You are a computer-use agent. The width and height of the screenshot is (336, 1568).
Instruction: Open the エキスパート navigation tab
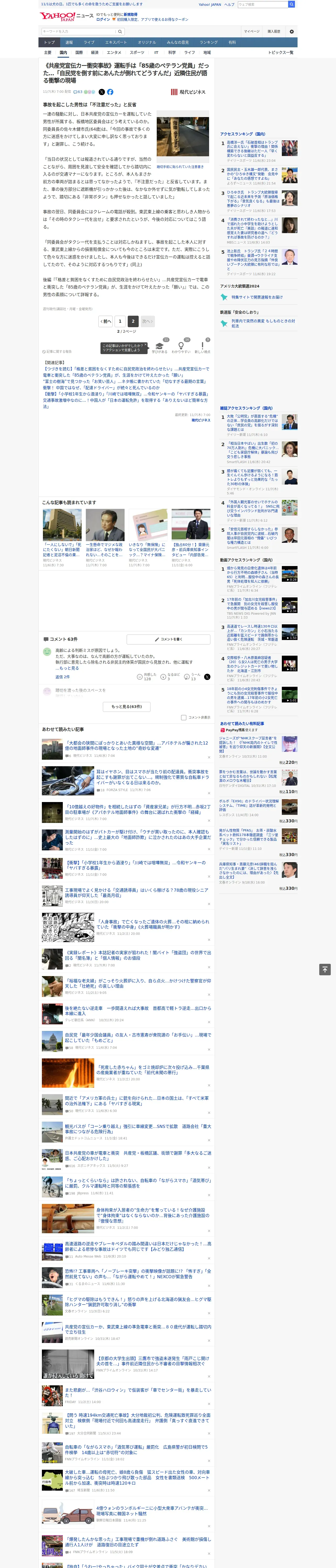(116, 43)
